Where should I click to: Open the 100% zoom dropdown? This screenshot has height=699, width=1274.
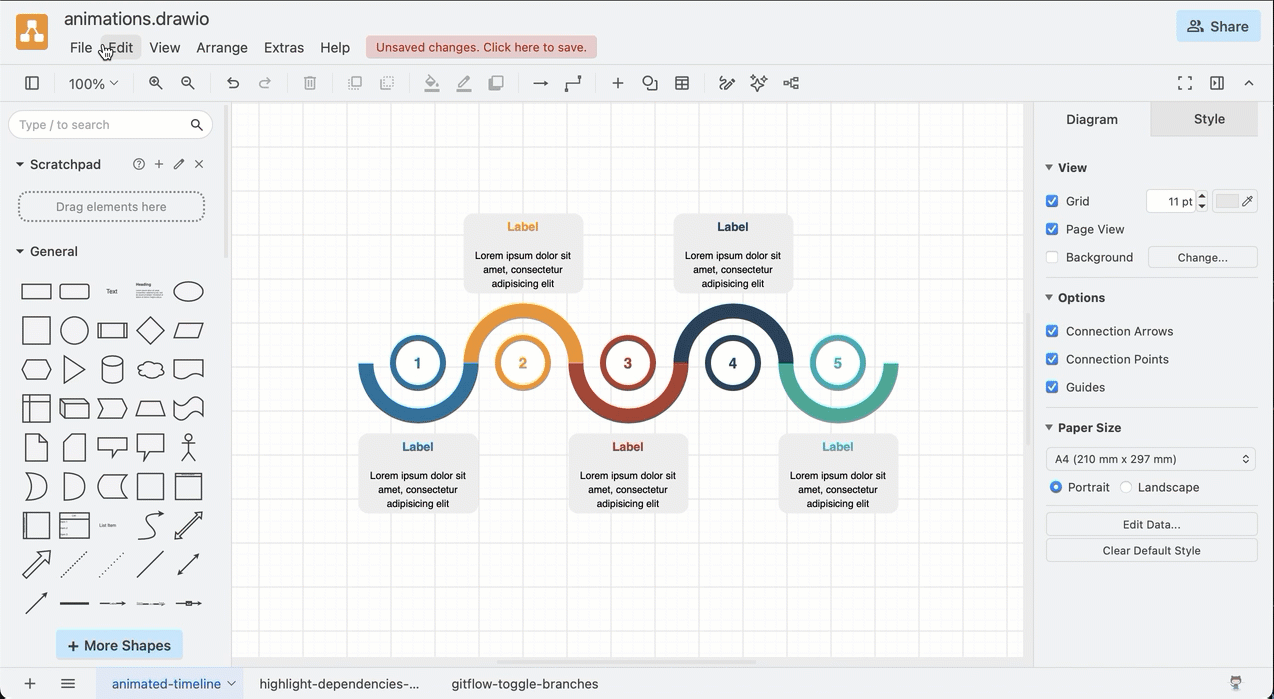coord(93,84)
